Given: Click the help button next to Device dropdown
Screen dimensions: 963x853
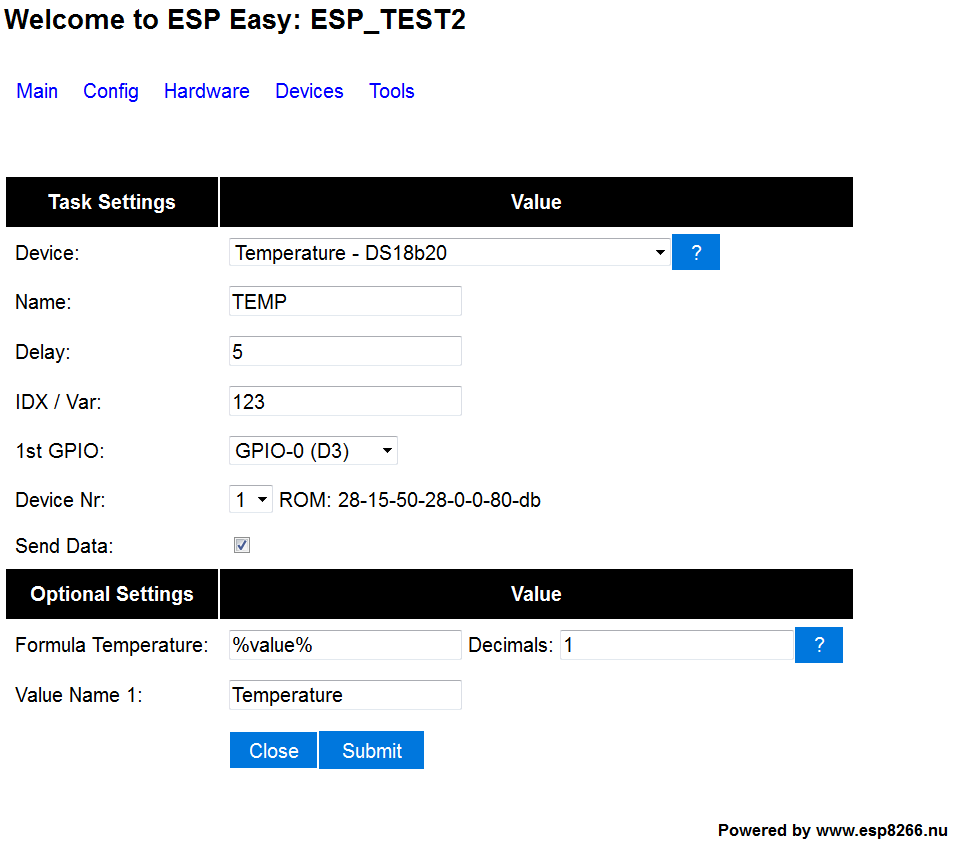Looking at the screenshot, I should click(x=696, y=253).
